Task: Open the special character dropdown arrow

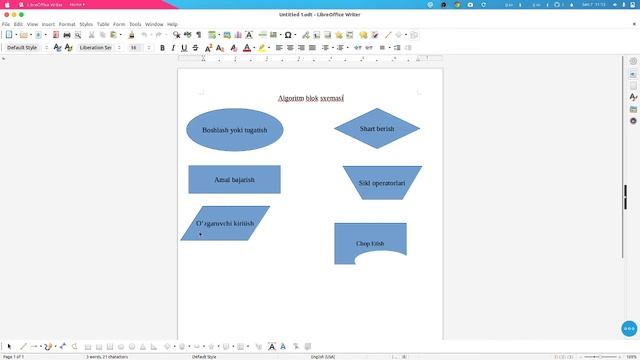Action: [x=295, y=35]
